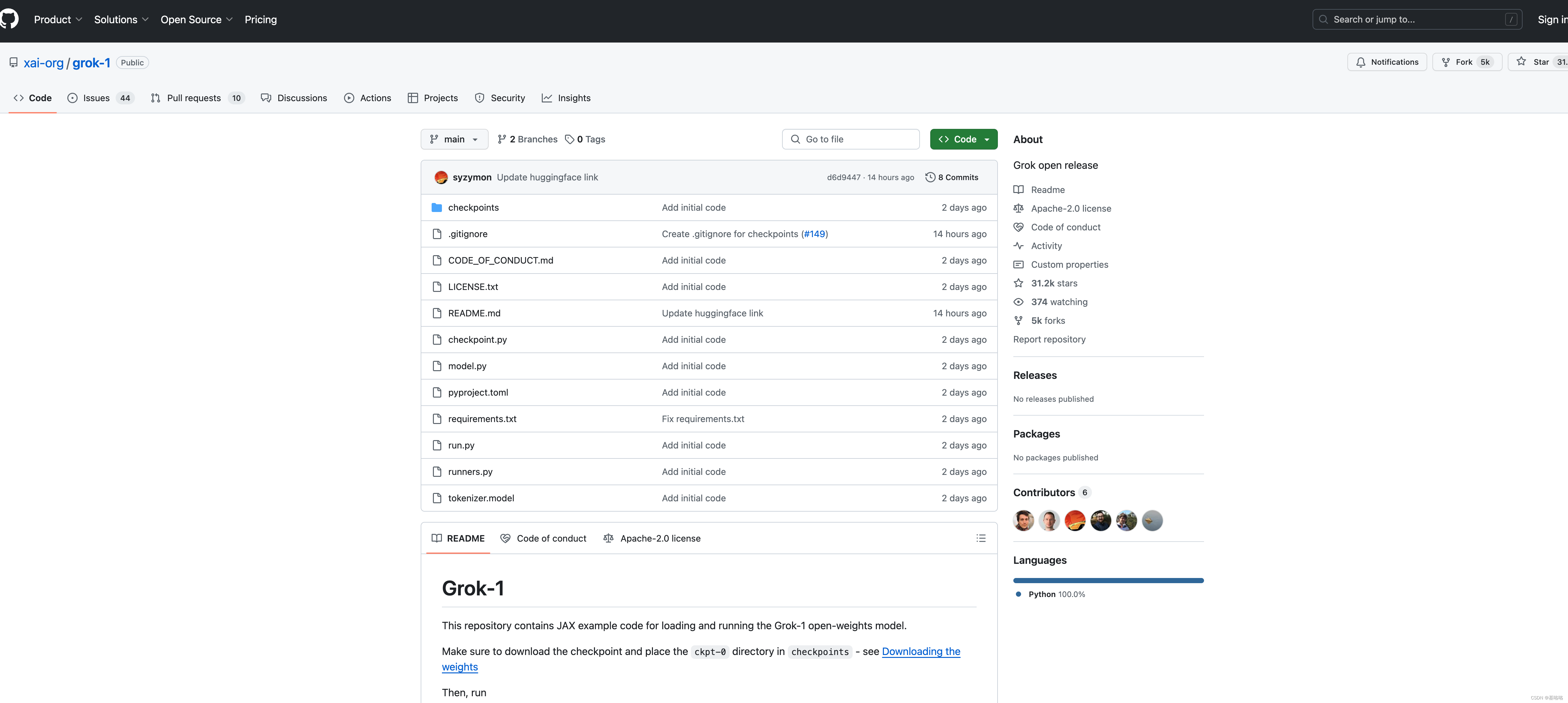Select the Code of conduct tab in the file viewer
This screenshot has height=703, width=1568.
(543, 538)
